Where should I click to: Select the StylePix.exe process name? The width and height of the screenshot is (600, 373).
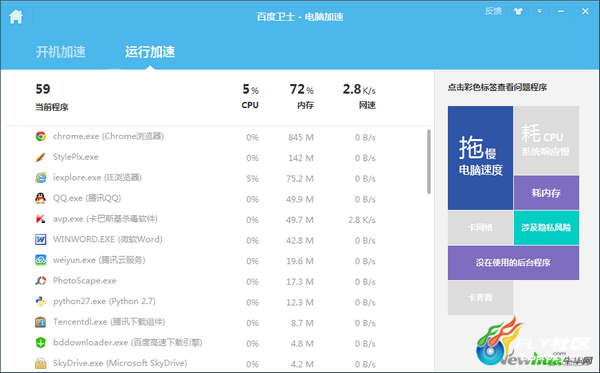76,157
